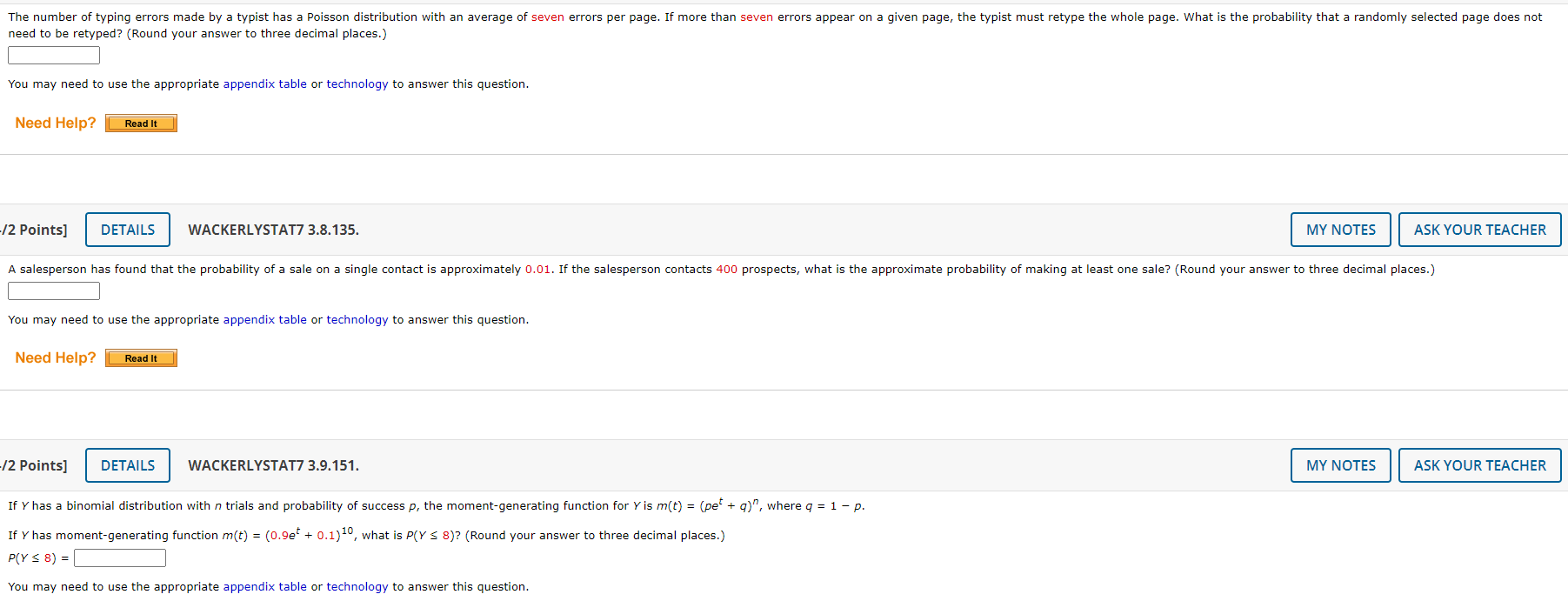This screenshot has height=601, width=1568.
Task: Click the WACKERLYSTAT7 3.8.135 problem title
Action: tap(272, 229)
